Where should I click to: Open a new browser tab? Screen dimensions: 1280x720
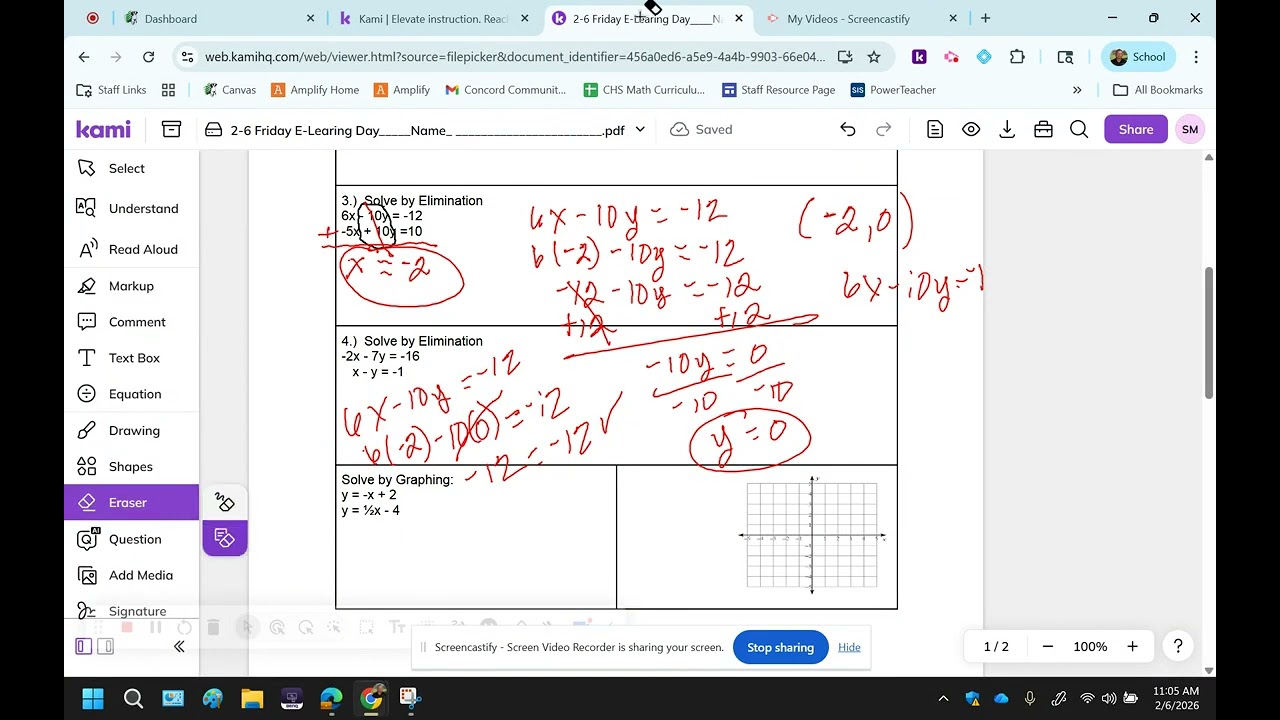tap(985, 18)
